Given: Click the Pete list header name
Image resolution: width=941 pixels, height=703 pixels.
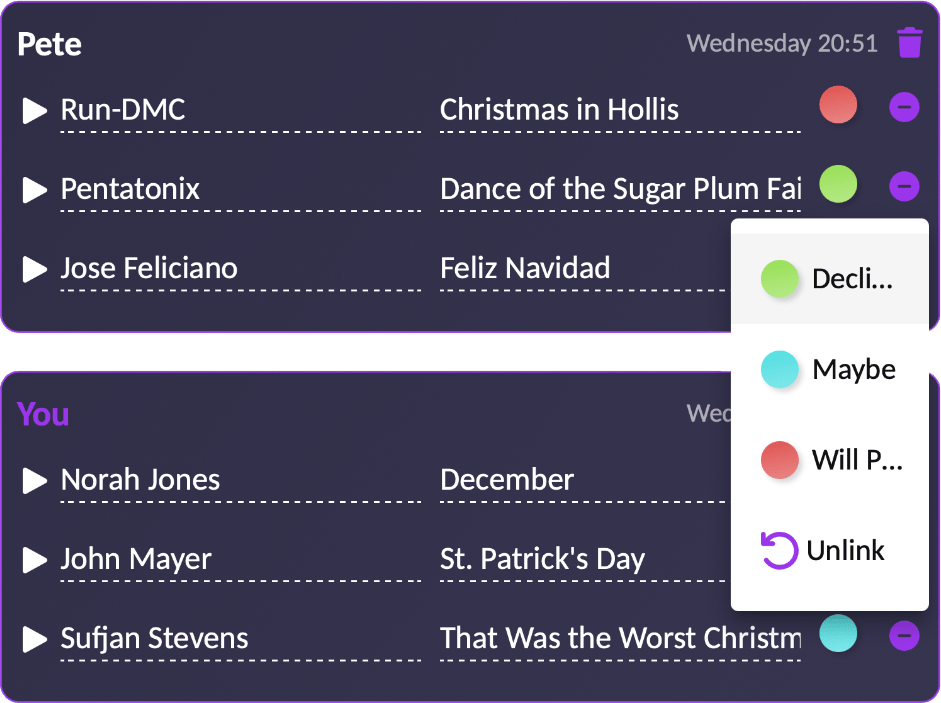Looking at the screenshot, I should pyautogui.click(x=50, y=44).
